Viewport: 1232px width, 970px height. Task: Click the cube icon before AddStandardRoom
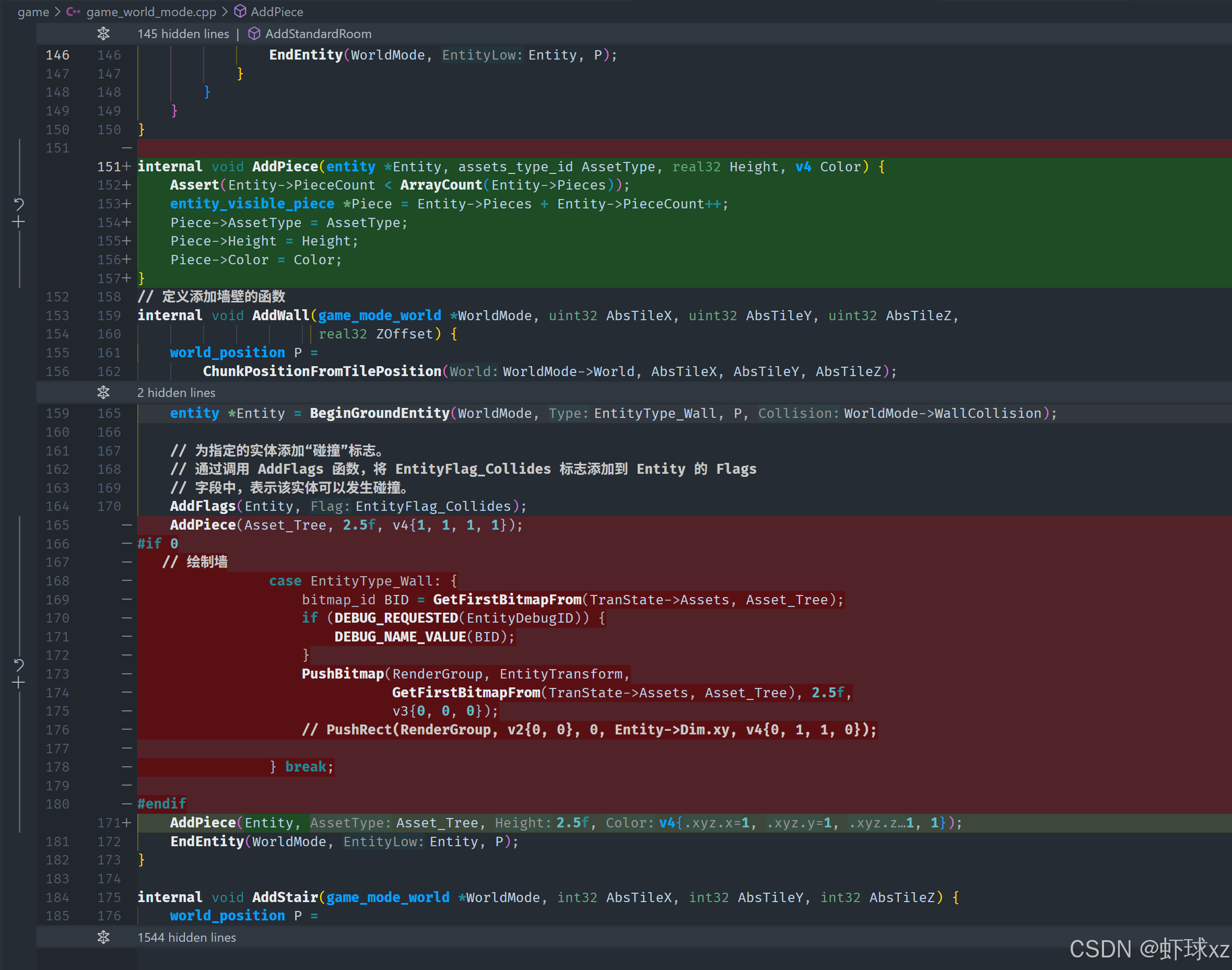(254, 34)
